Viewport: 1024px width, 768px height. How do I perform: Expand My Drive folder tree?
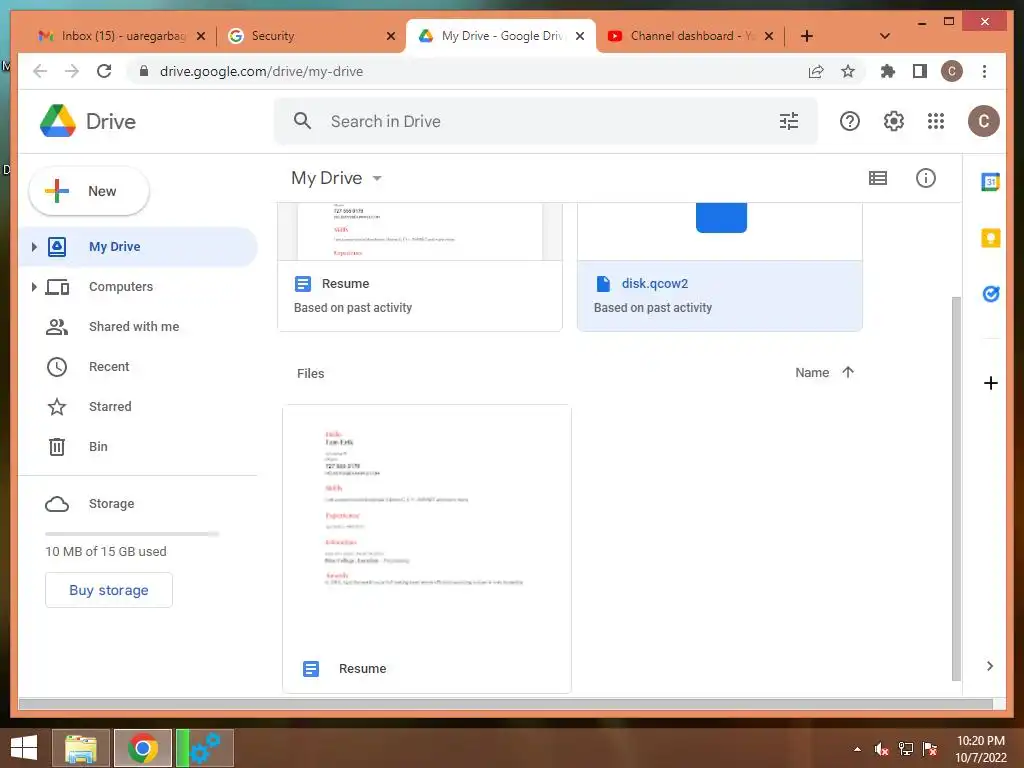[34, 247]
